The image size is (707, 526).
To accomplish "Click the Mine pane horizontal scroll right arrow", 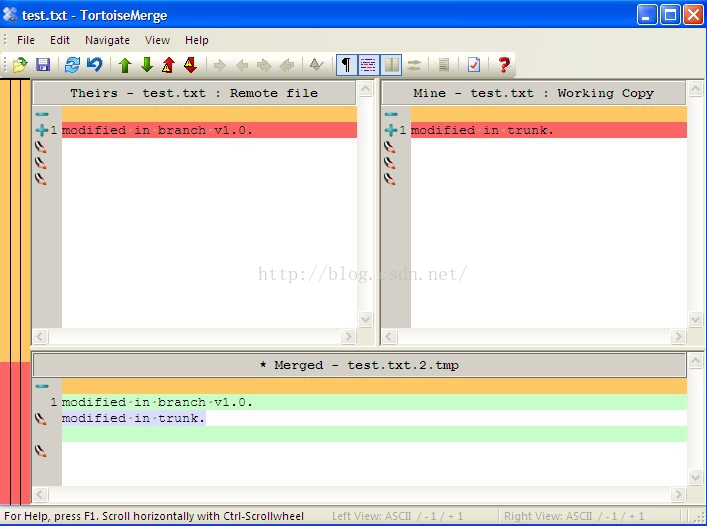I will click(x=678, y=336).
